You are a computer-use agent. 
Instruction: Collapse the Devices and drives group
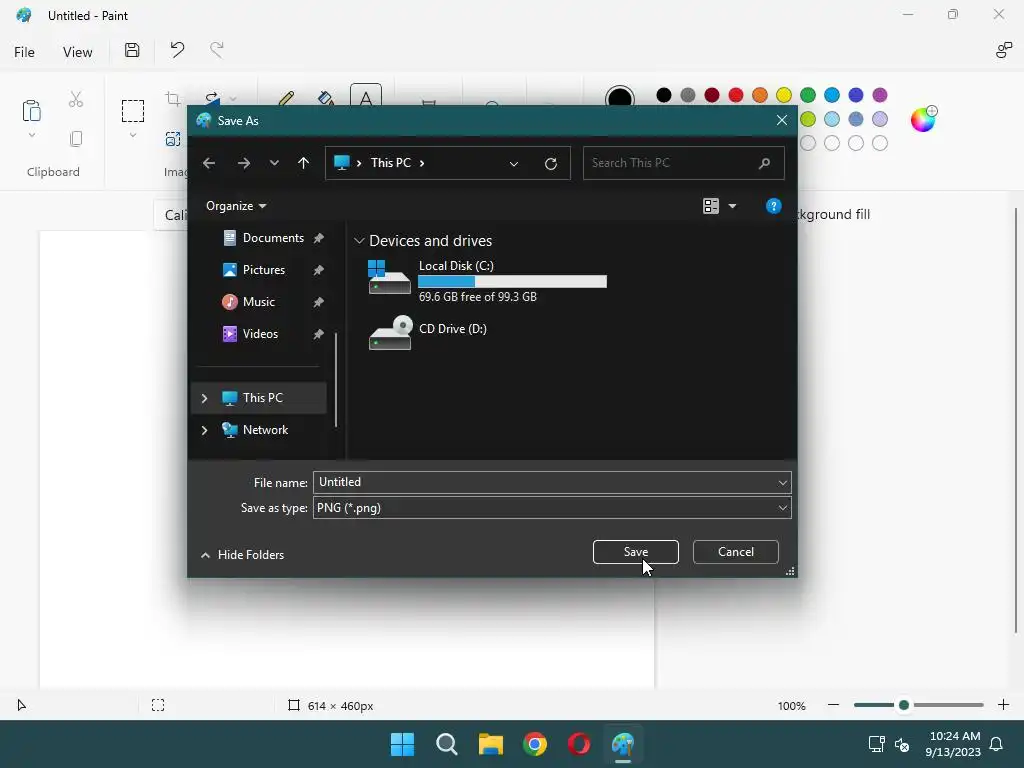pos(359,241)
